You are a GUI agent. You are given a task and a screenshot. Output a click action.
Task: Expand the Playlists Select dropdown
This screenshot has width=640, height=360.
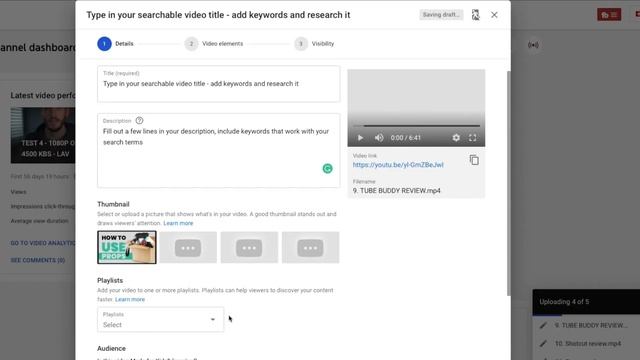[160, 320]
